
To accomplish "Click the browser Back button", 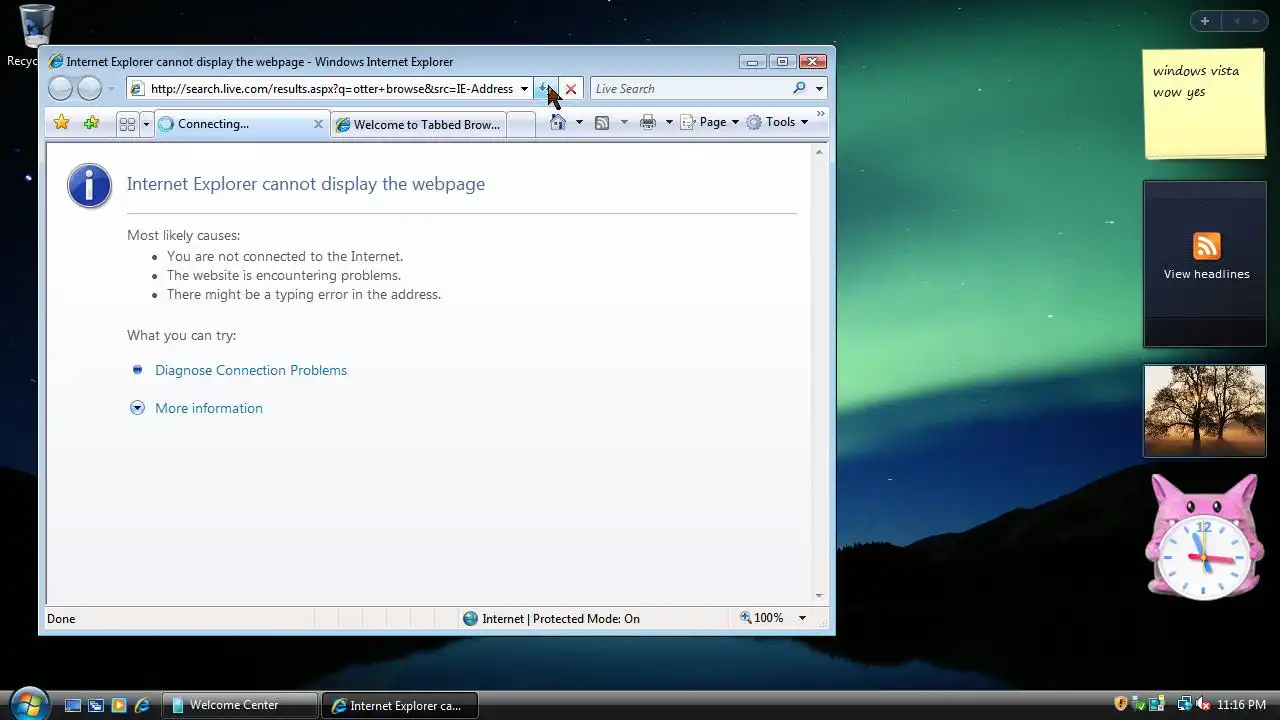I will [60, 88].
